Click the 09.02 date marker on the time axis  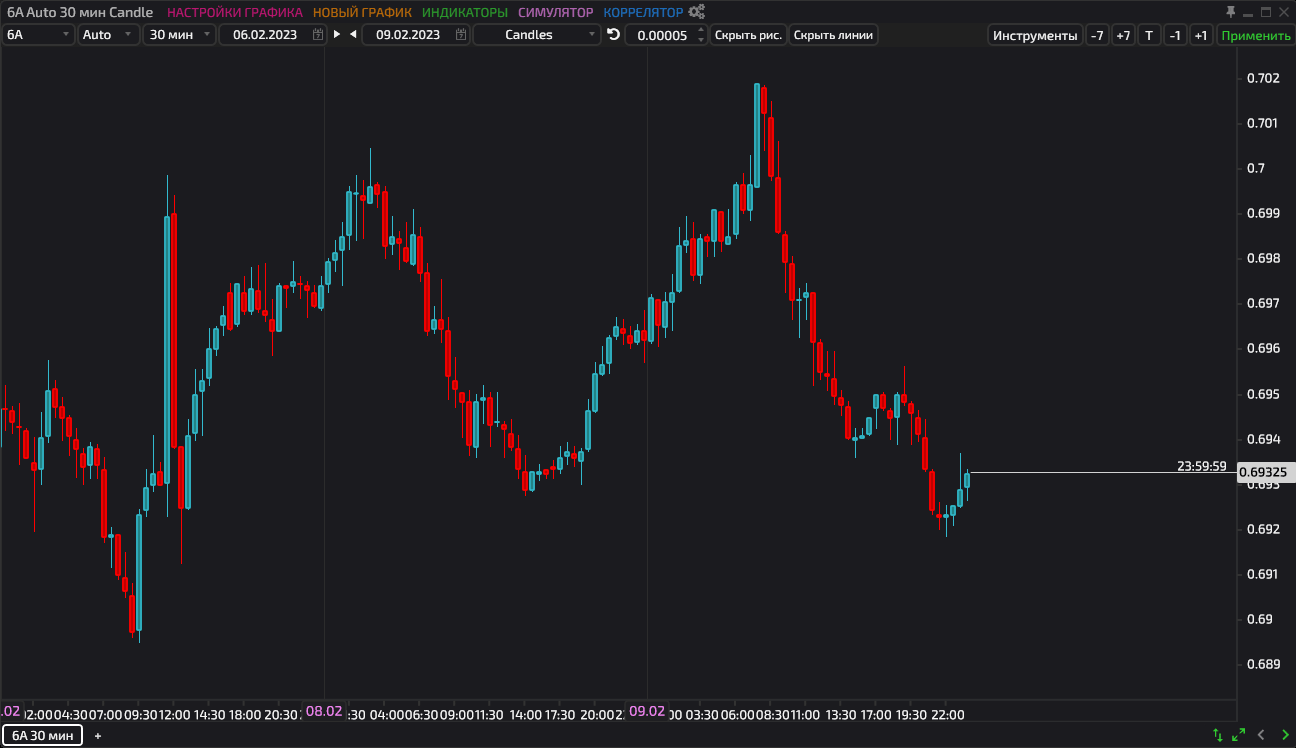[x=647, y=711]
